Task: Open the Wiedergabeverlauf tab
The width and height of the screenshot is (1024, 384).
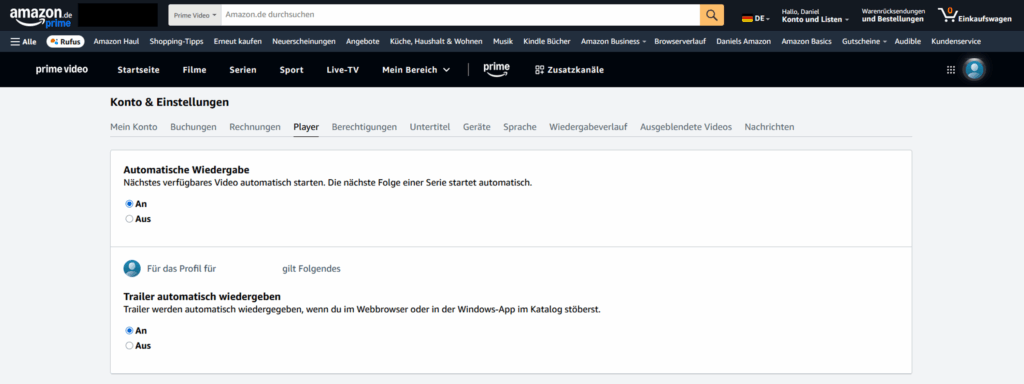Action: 588,127
